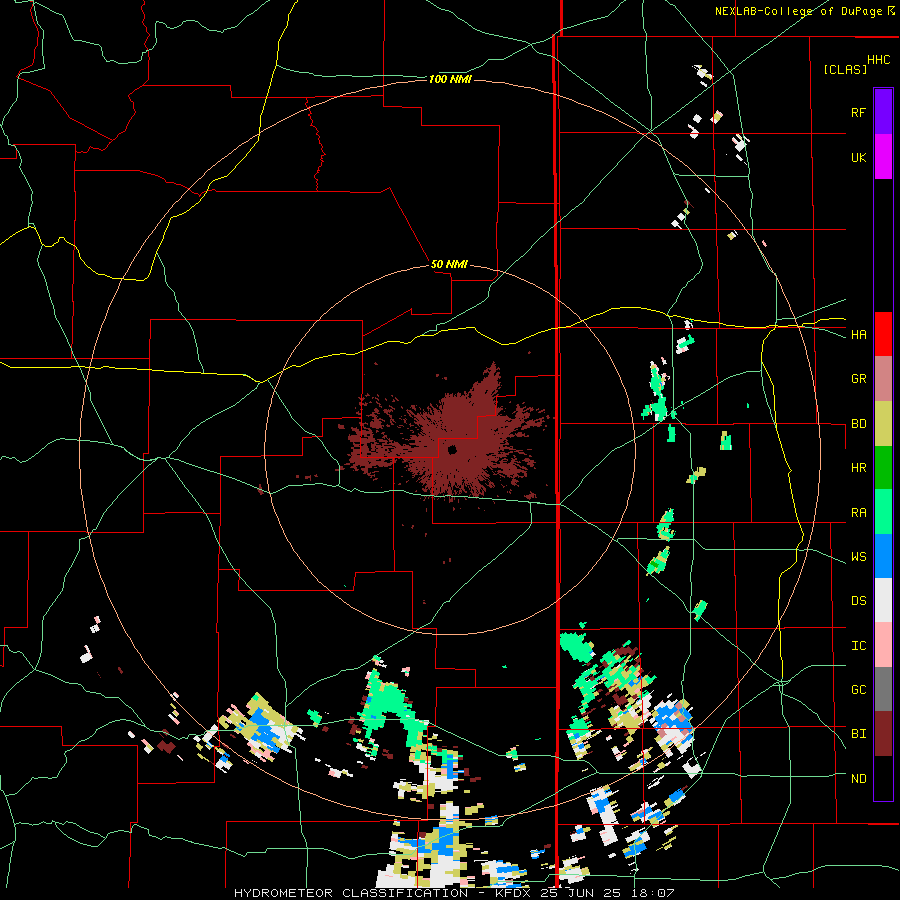The height and width of the screenshot is (900, 900).
Task: Click the '100 NMI' range ring label
Action: pyautogui.click(x=450, y=79)
